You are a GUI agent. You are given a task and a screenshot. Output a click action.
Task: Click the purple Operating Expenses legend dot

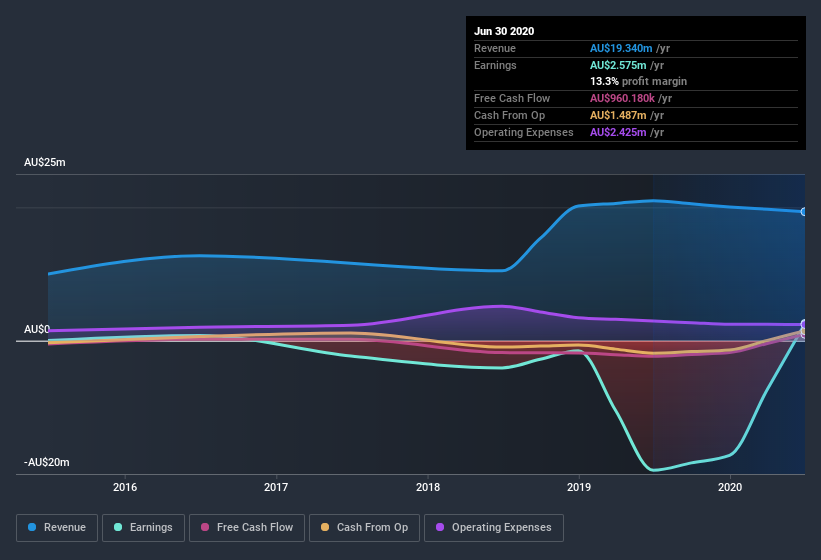tap(440, 527)
